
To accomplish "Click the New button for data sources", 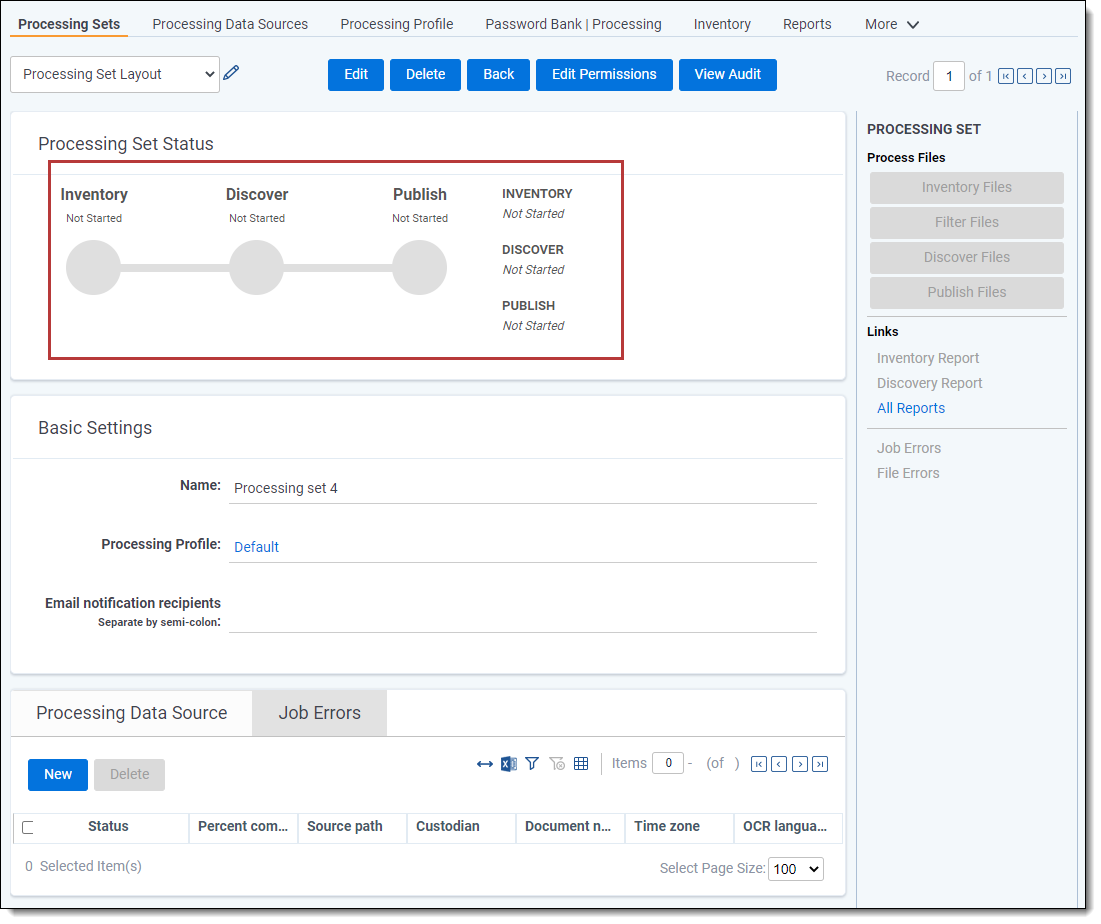I will pyautogui.click(x=58, y=774).
